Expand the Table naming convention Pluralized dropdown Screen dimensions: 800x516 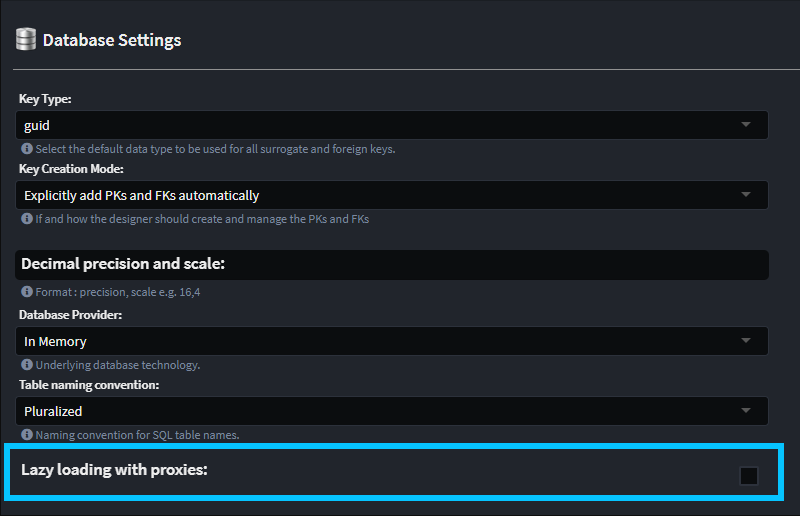pos(394,411)
